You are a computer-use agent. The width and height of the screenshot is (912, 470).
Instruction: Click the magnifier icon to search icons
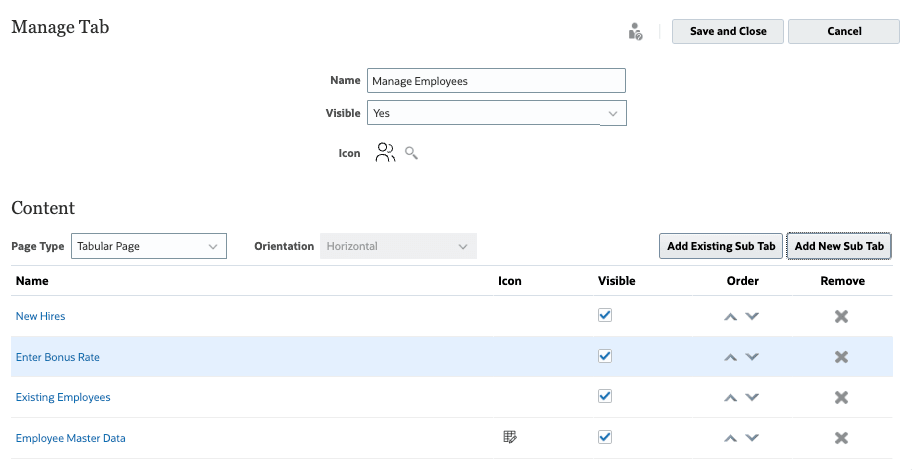tap(411, 153)
